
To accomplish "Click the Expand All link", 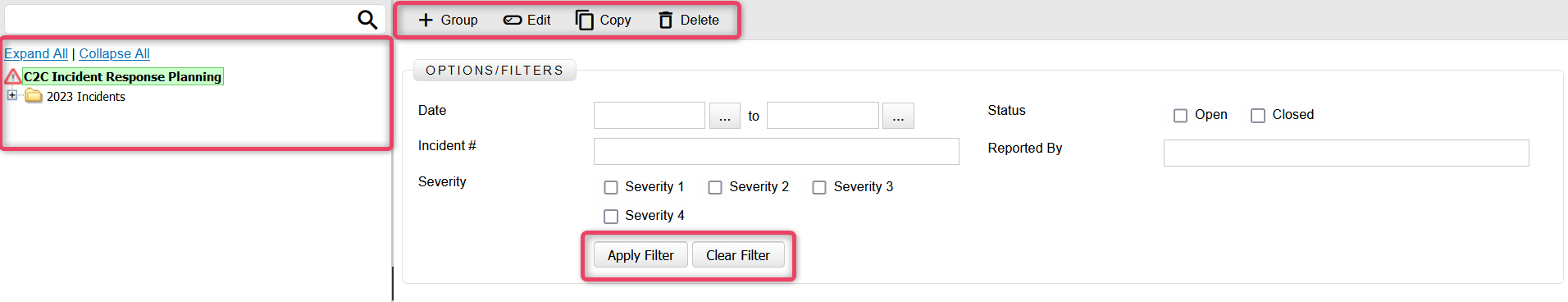I will pos(36,53).
